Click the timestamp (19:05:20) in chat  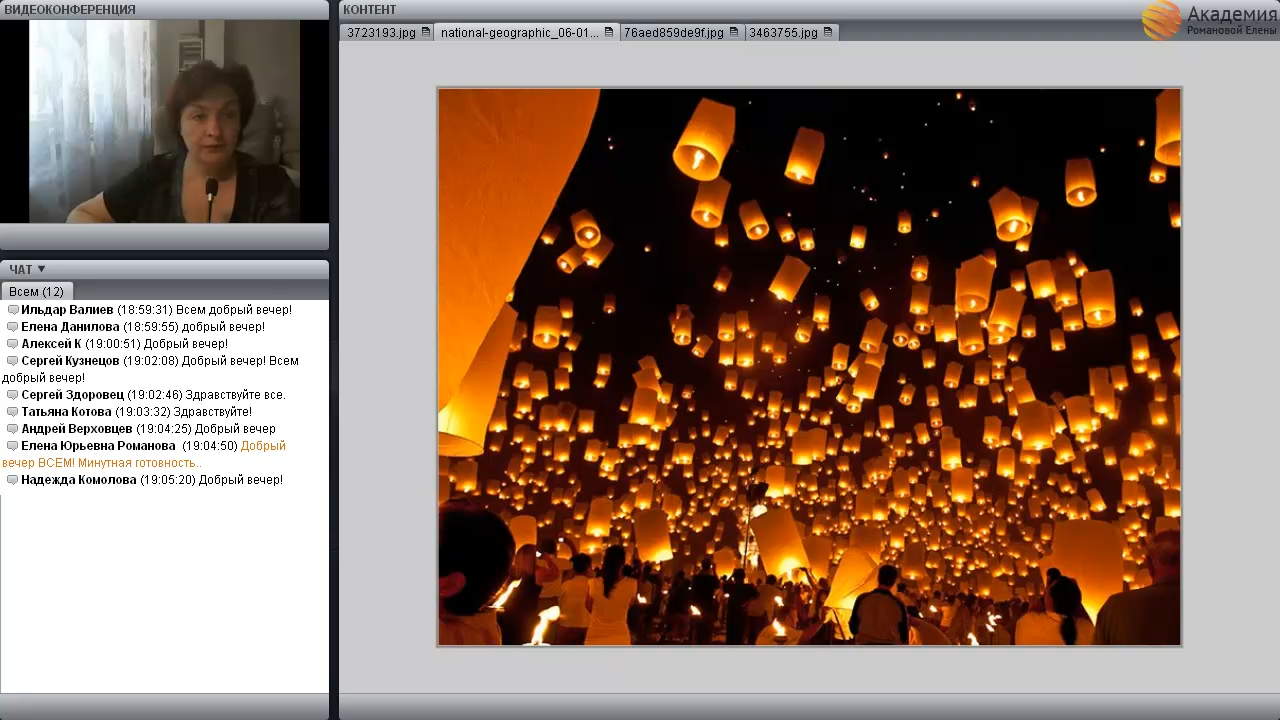(168, 480)
